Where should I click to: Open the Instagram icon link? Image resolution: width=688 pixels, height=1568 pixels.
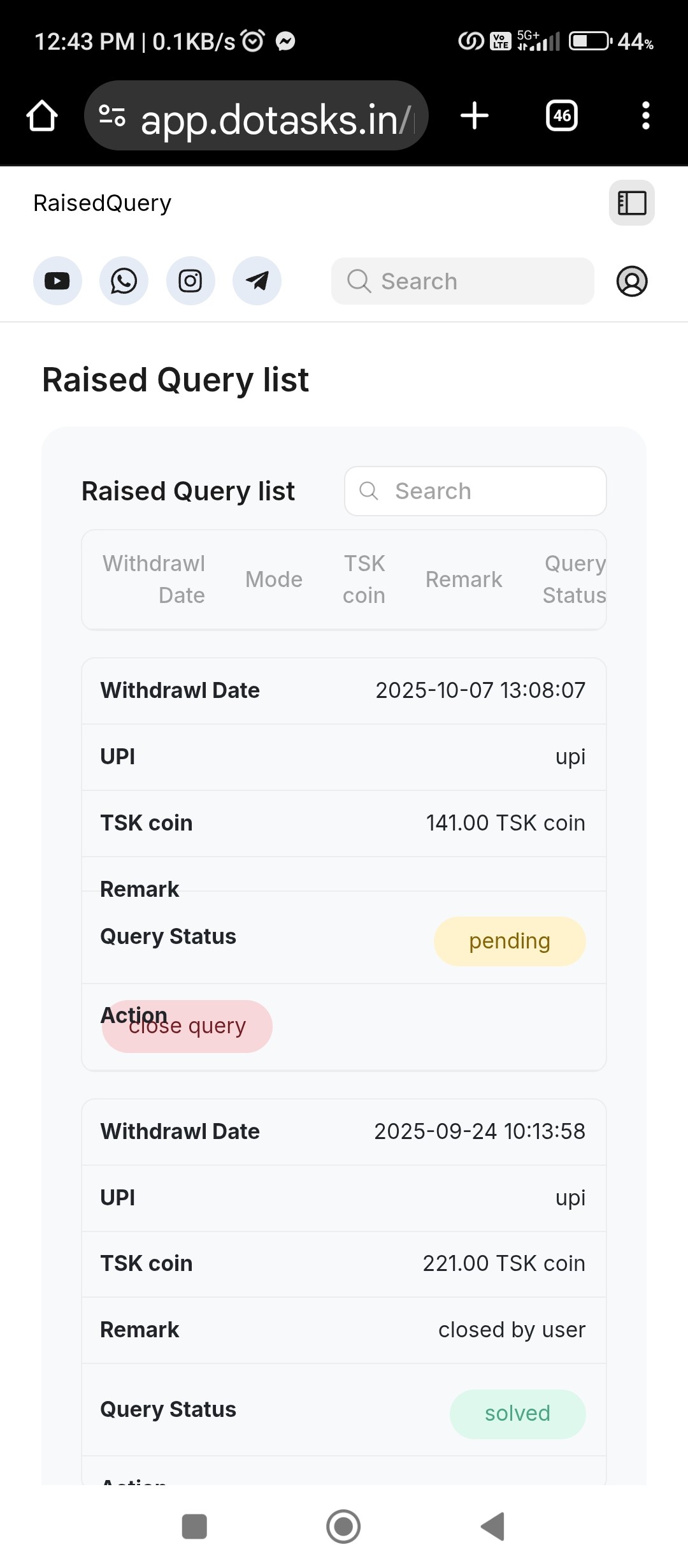point(190,281)
